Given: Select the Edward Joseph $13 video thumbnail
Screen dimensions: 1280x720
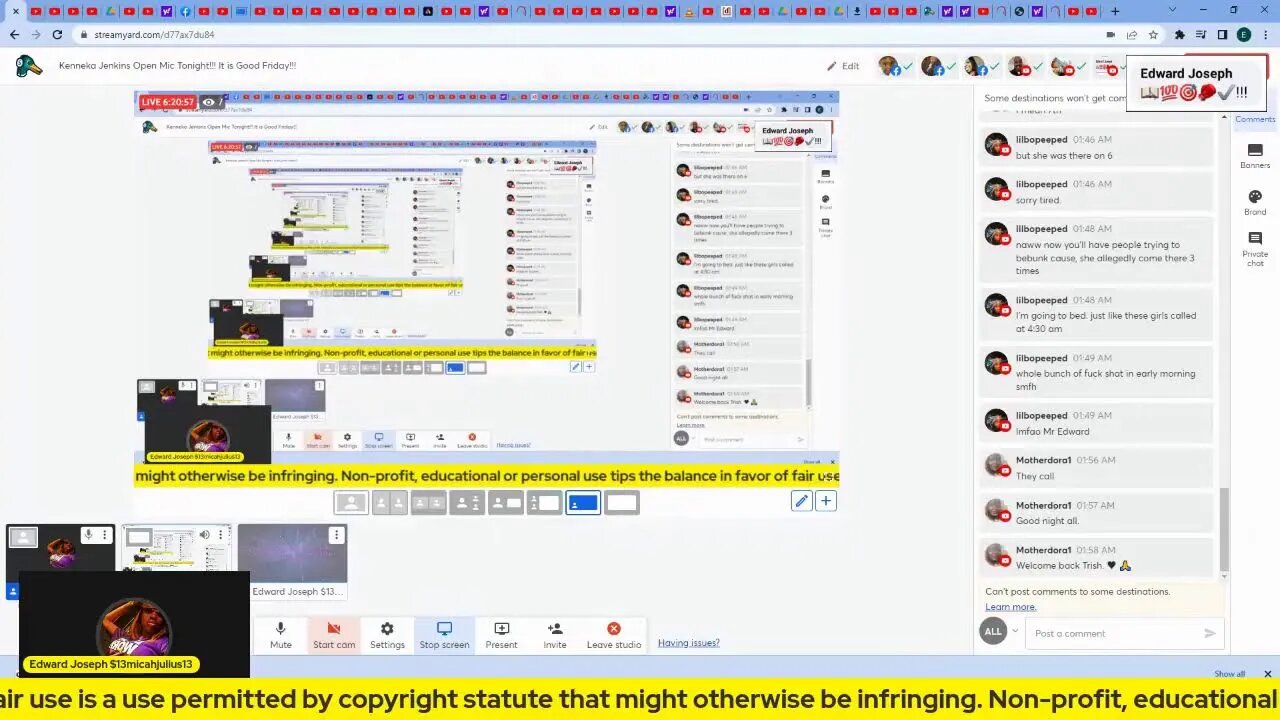Looking at the screenshot, I should [292, 555].
